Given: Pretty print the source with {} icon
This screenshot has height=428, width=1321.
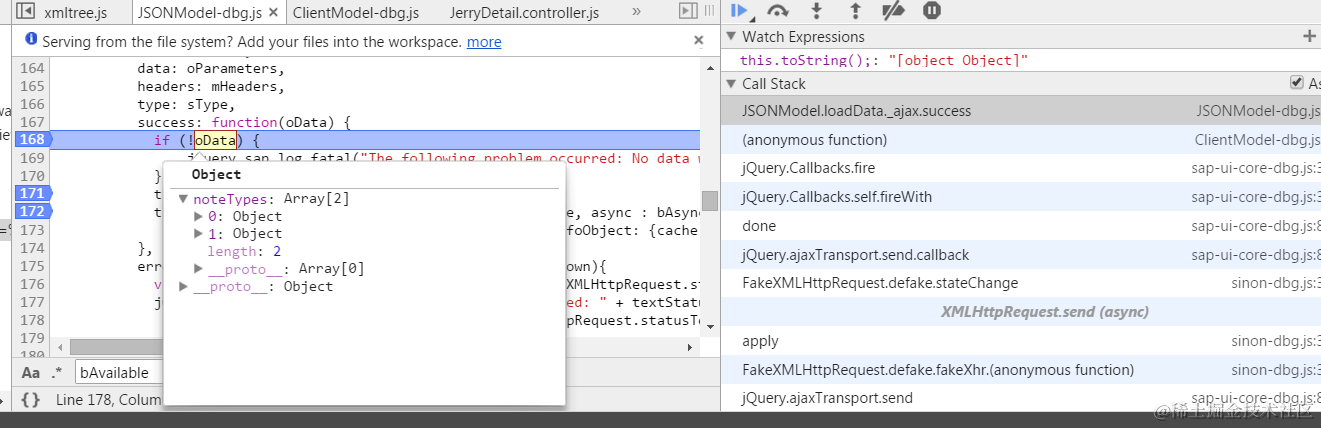Looking at the screenshot, I should 30,400.
